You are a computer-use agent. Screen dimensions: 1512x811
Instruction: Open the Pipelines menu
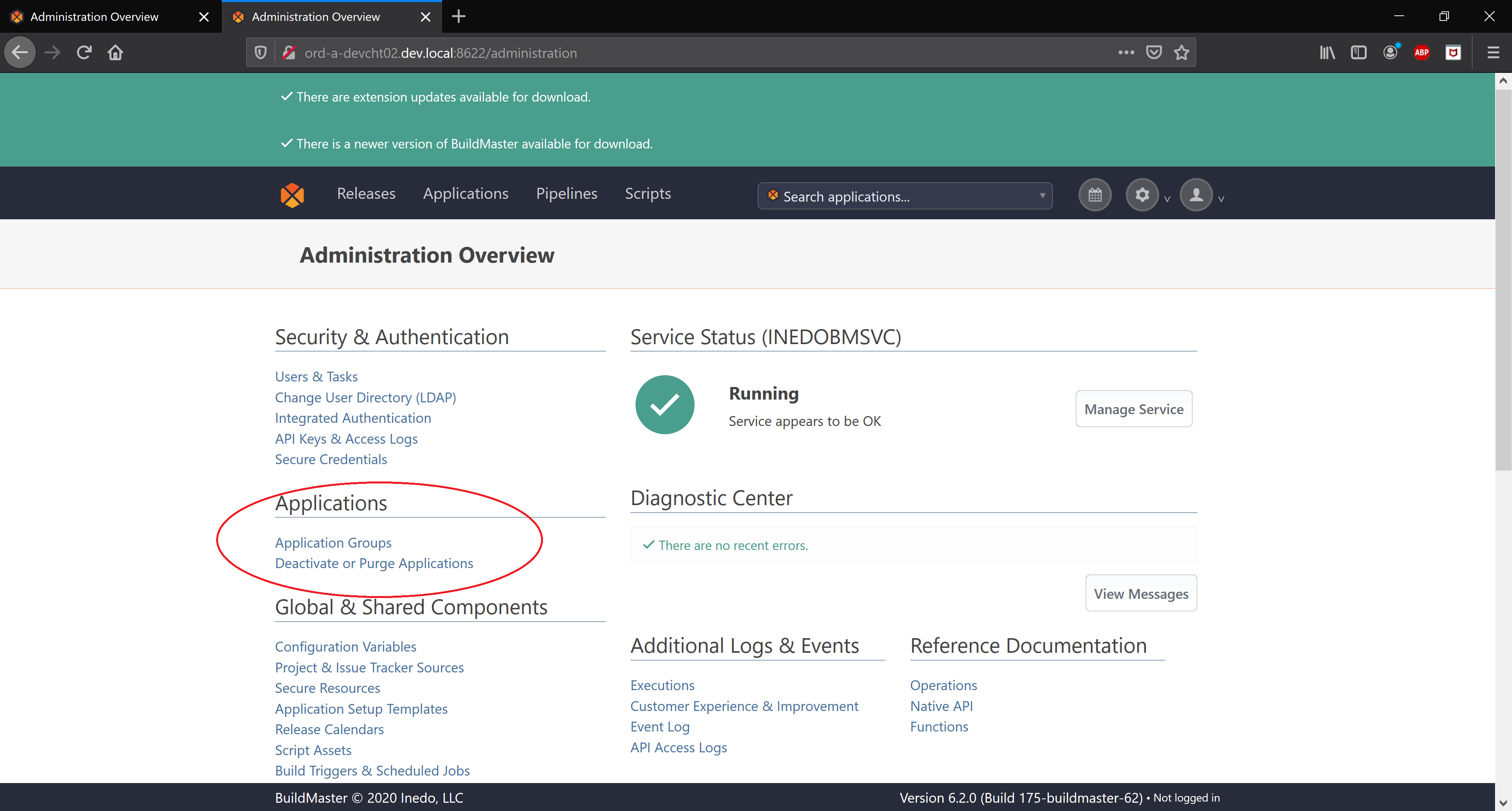[x=567, y=194]
